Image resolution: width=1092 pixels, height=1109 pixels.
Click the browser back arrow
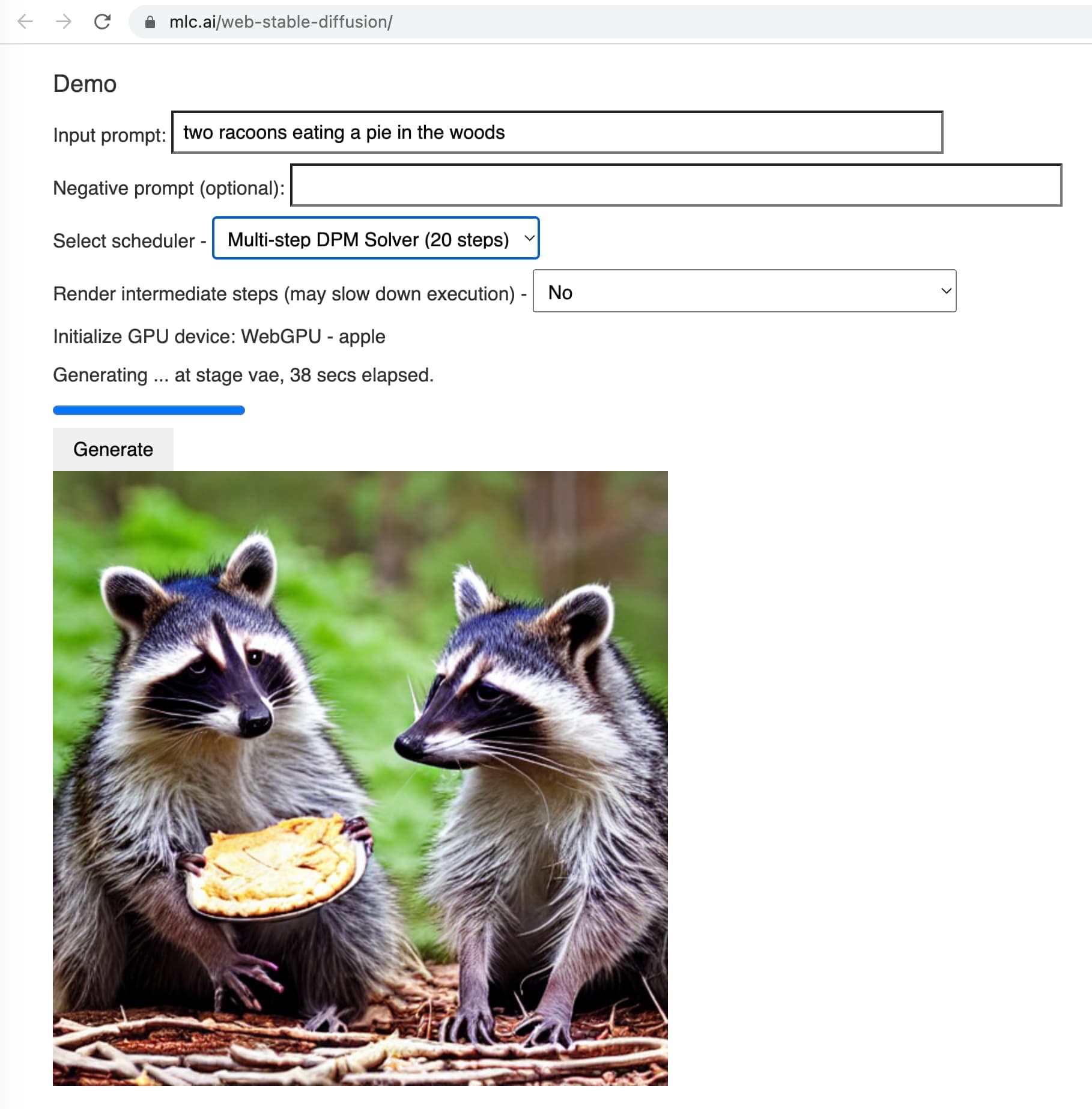pyautogui.click(x=25, y=22)
